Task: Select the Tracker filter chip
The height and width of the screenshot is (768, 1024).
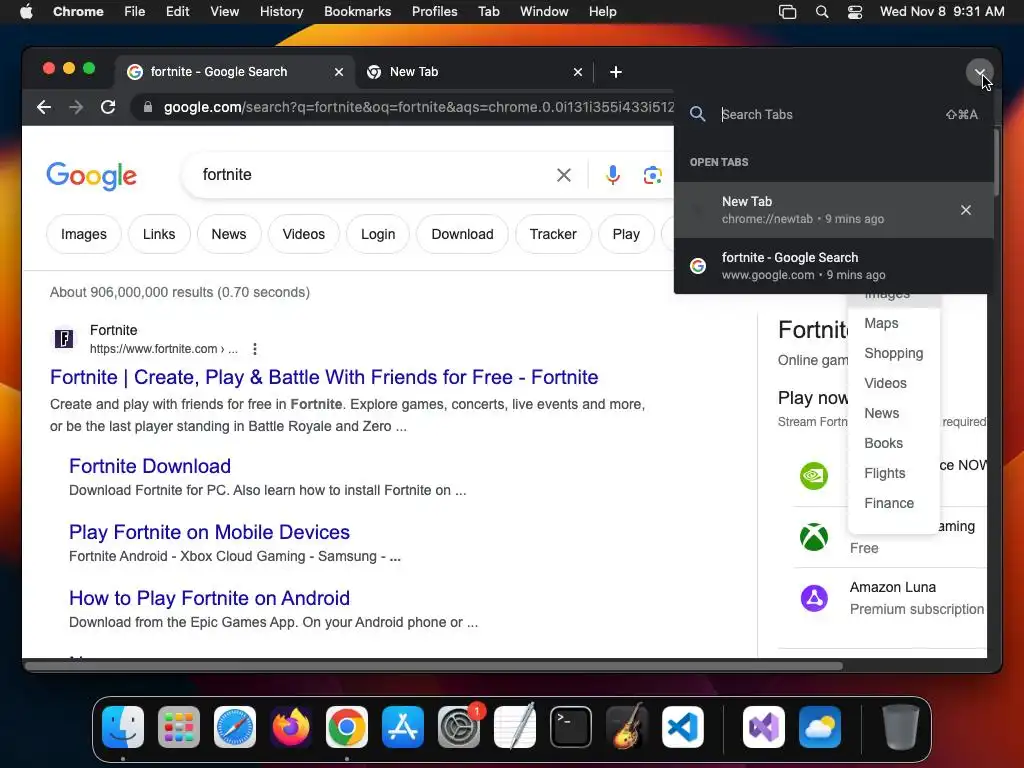Action: coord(553,234)
